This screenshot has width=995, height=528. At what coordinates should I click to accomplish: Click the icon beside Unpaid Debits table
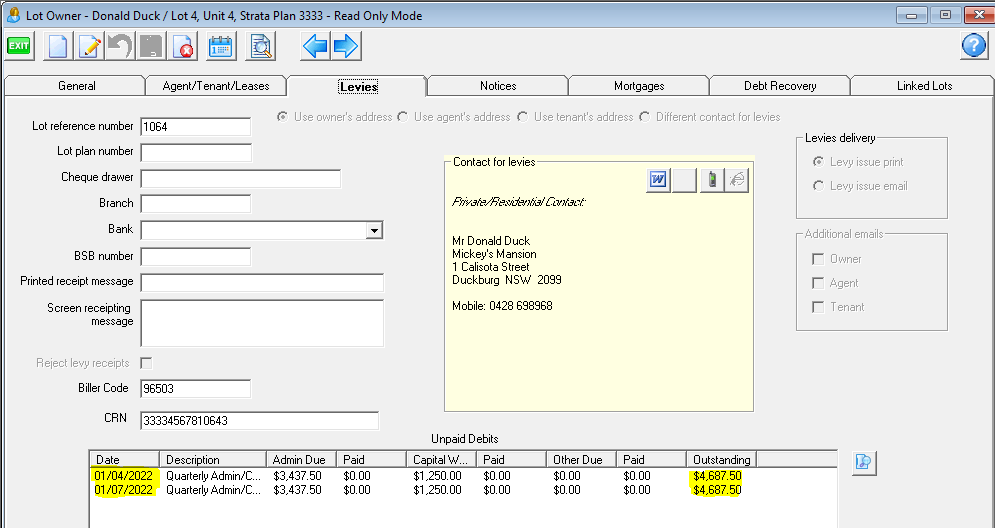[864, 461]
